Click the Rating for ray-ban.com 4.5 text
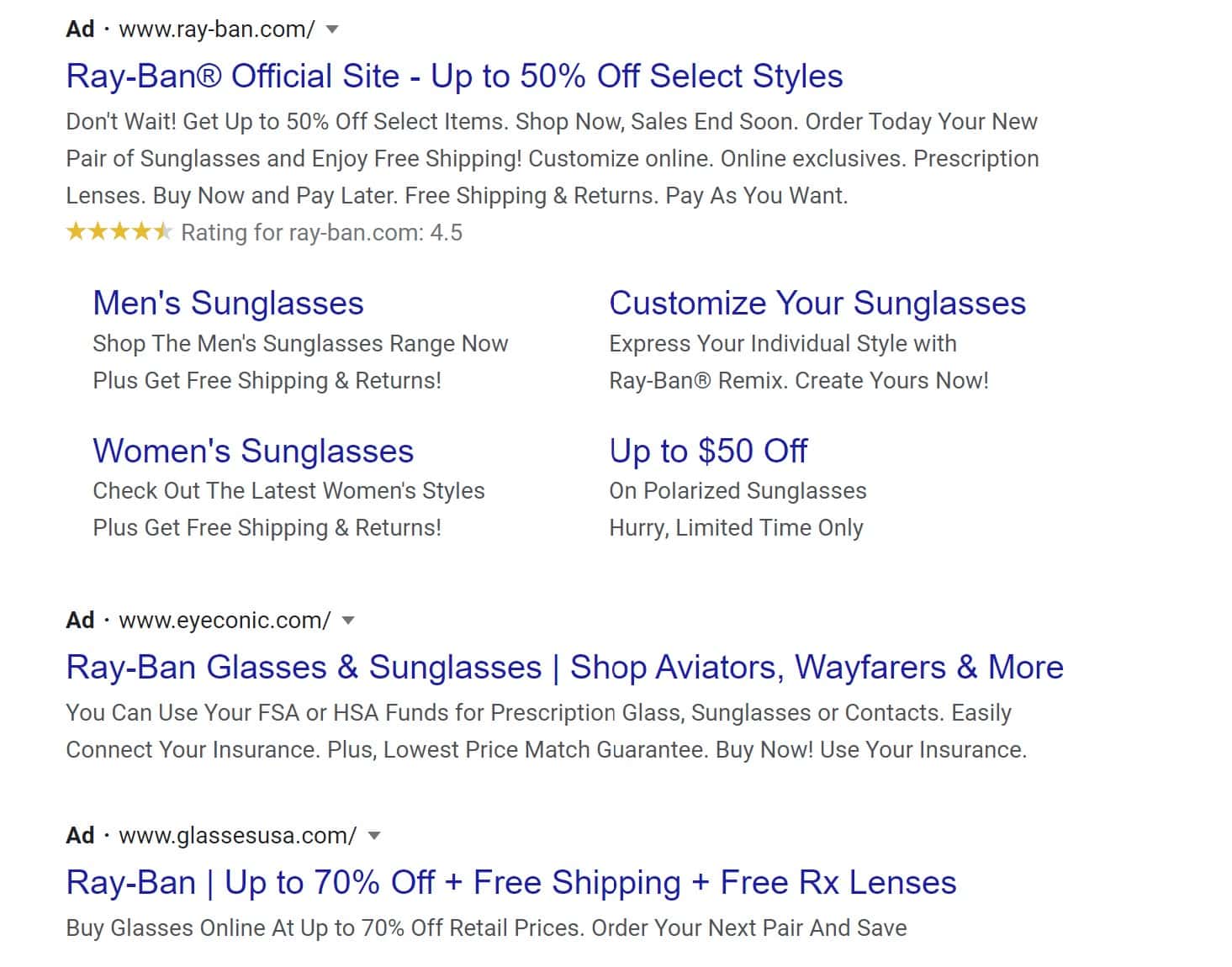Screen dimensions: 1232x967 [x=321, y=233]
